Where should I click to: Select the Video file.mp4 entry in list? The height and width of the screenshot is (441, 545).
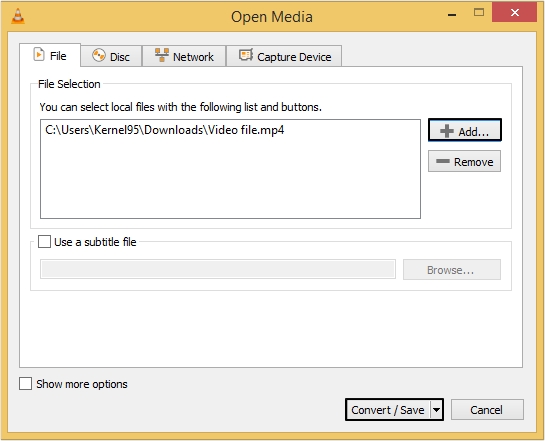[x=164, y=130]
